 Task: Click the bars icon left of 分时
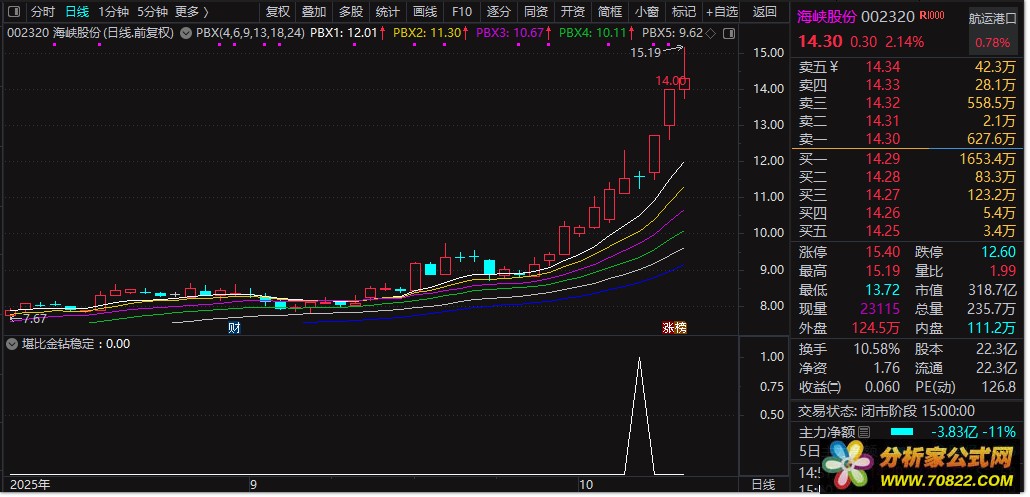[14, 12]
